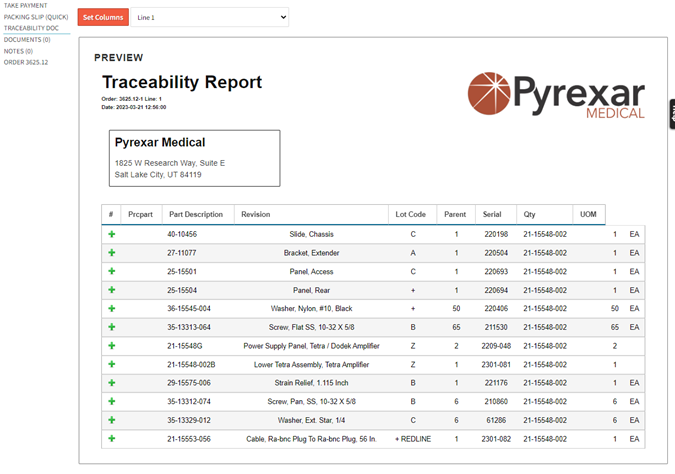
Task: Expand the row for part 21-15553-056
Action: (x=111, y=439)
